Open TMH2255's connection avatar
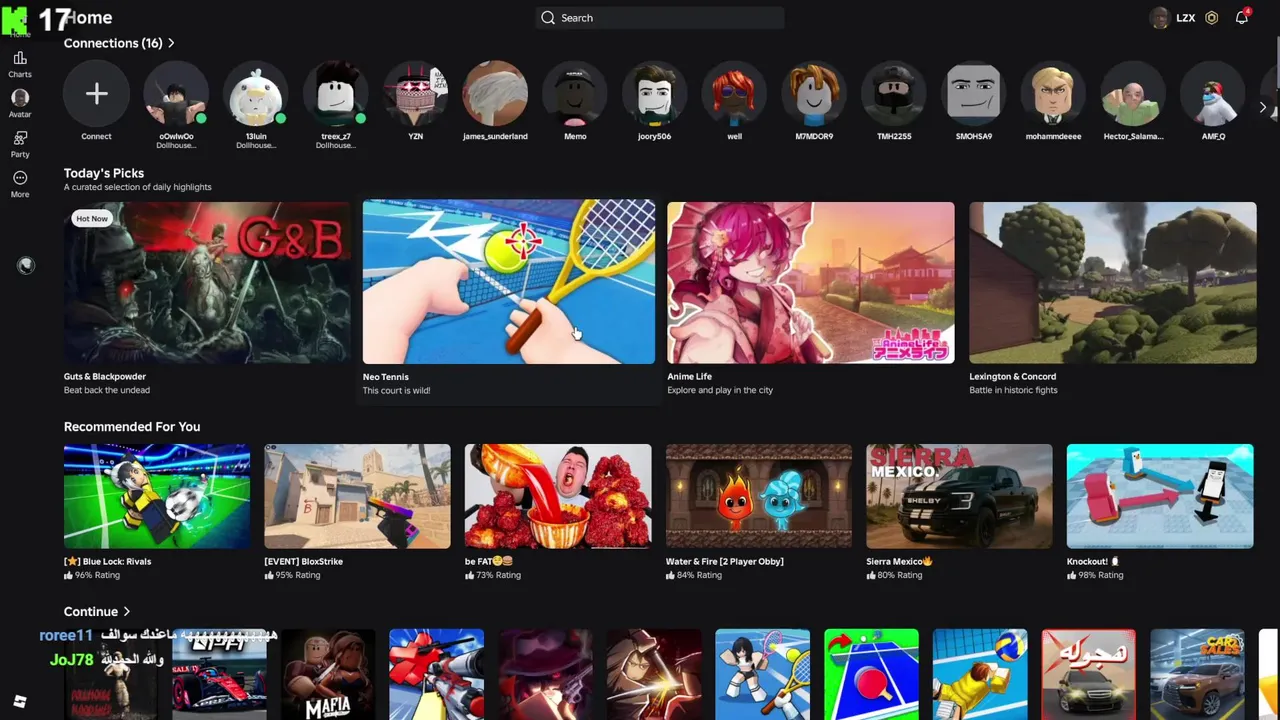The height and width of the screenshot is (720, 1280). pos(894,94)
